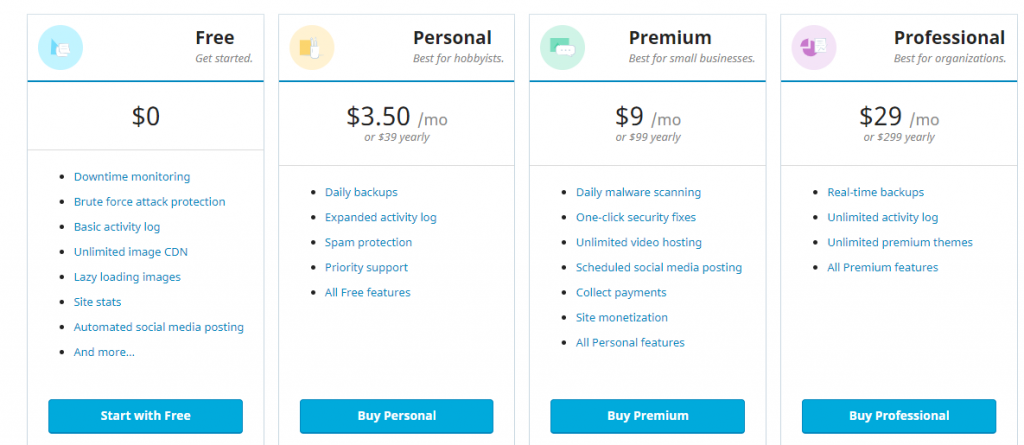The image size is (1024, 445).
Task: Open the Daily malware scanning link
Action: (638, 192)
